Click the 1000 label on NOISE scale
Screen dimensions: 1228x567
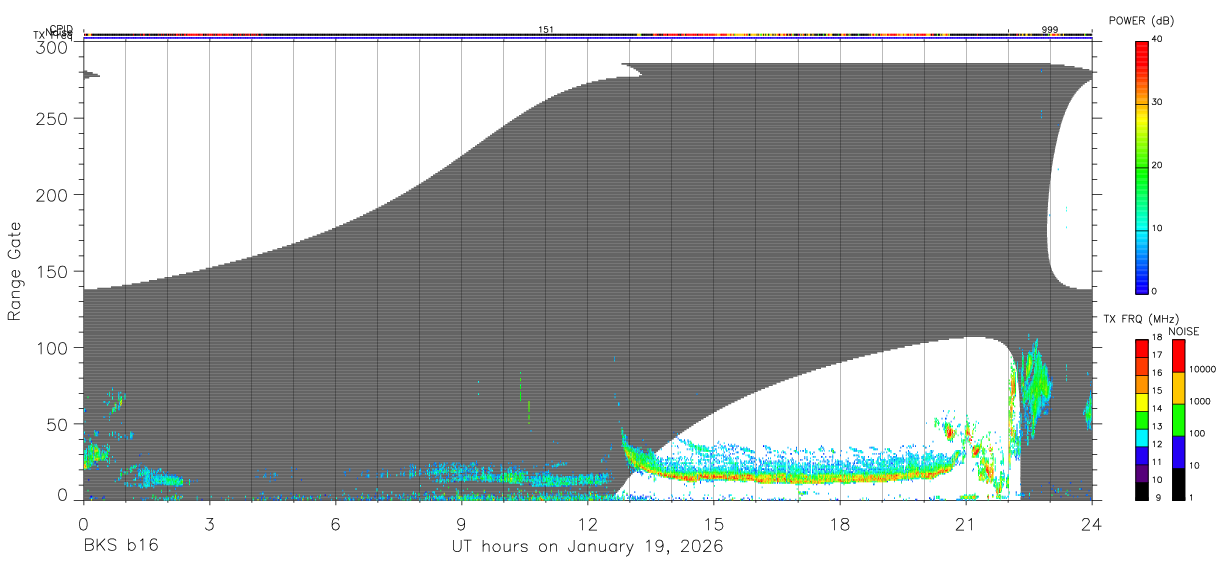(x=1199, y=401)
